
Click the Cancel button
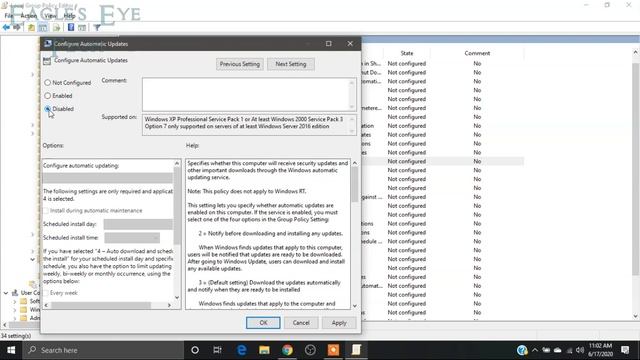(301, 323)
